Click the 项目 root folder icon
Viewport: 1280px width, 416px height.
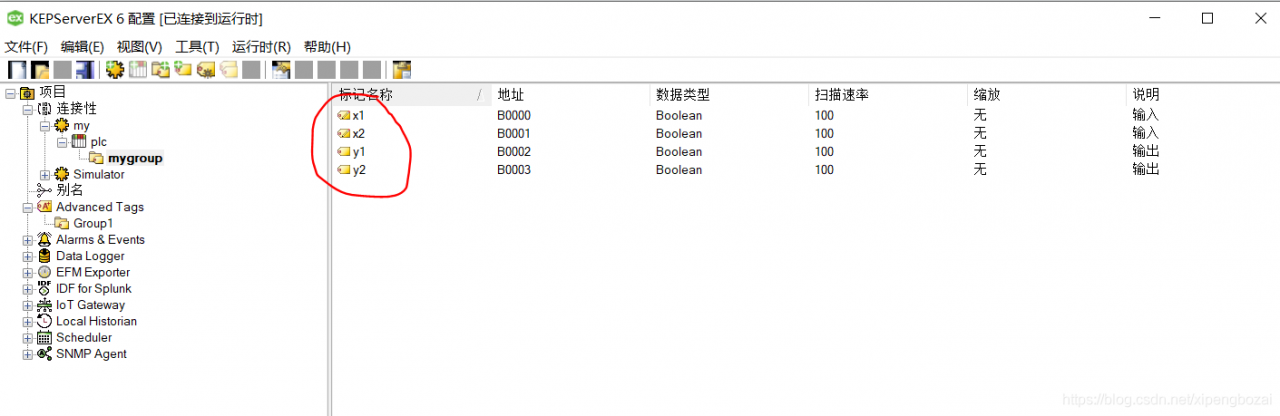[28, 93]
